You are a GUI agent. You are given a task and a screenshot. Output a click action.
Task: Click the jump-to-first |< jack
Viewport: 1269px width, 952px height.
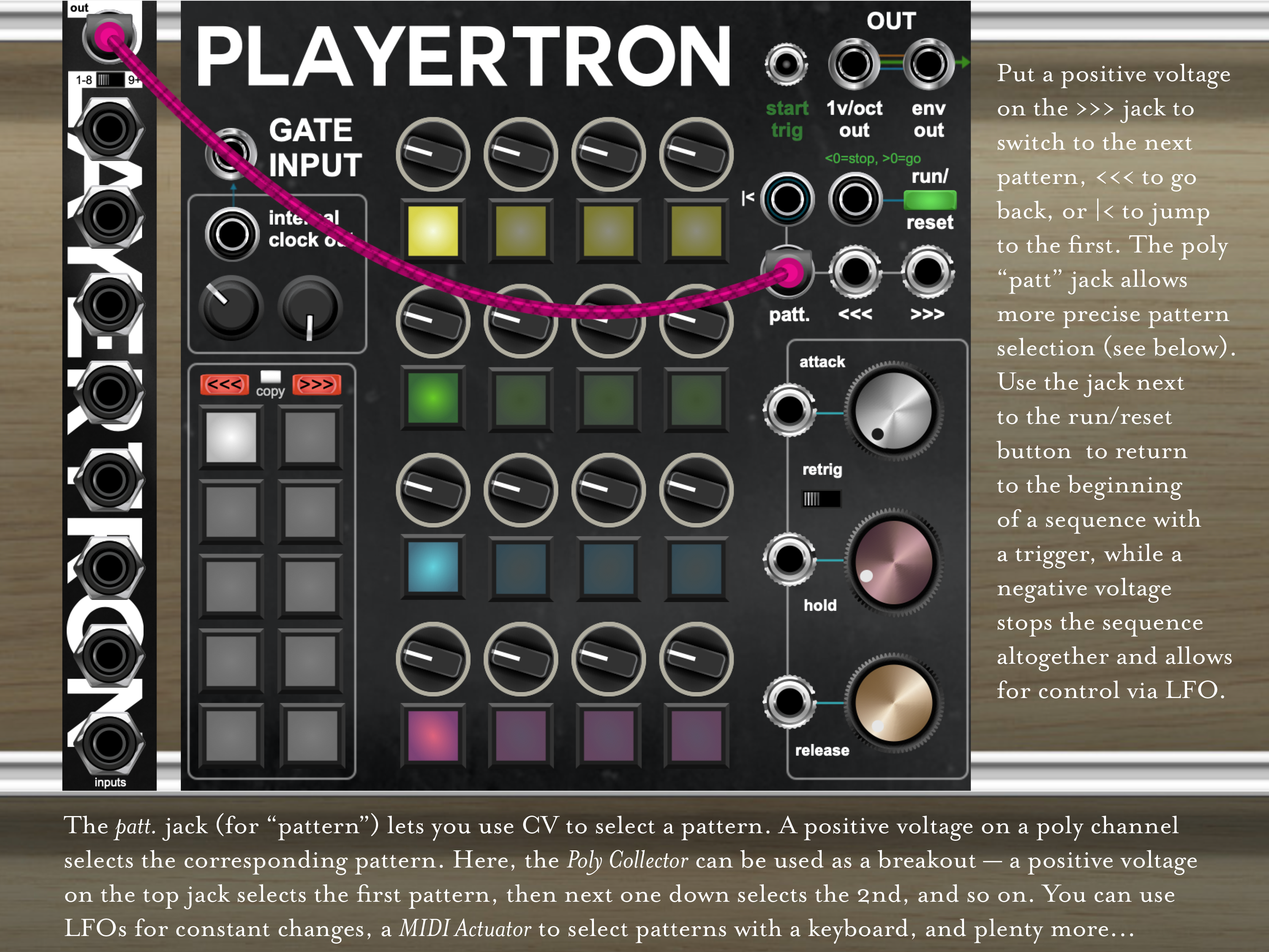click(x=787, y=199)
